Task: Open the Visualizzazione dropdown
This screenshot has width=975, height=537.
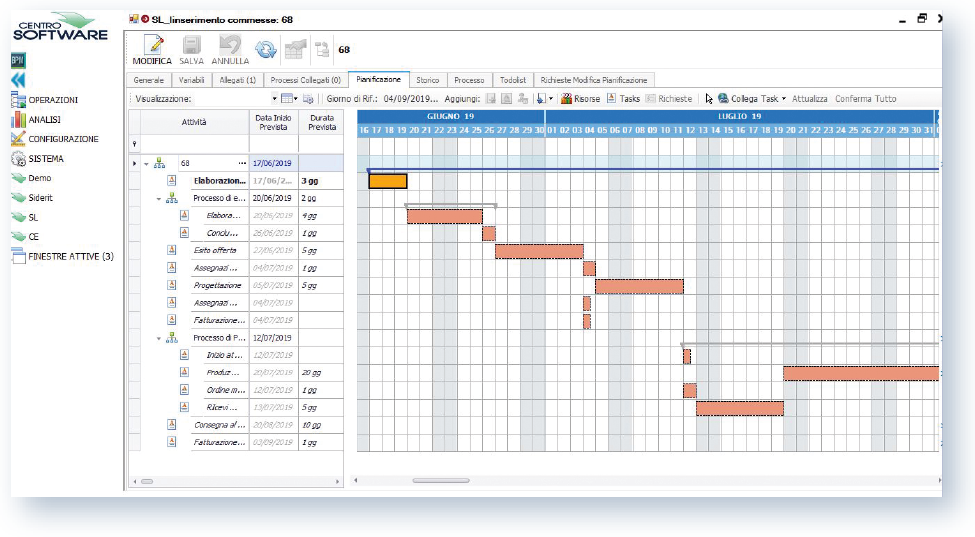Action: [275, 99]
